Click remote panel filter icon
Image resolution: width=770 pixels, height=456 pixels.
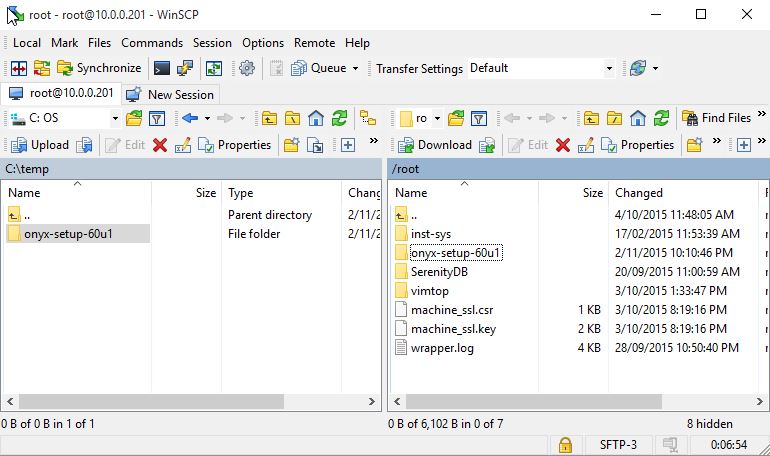(x=479, y=118)
